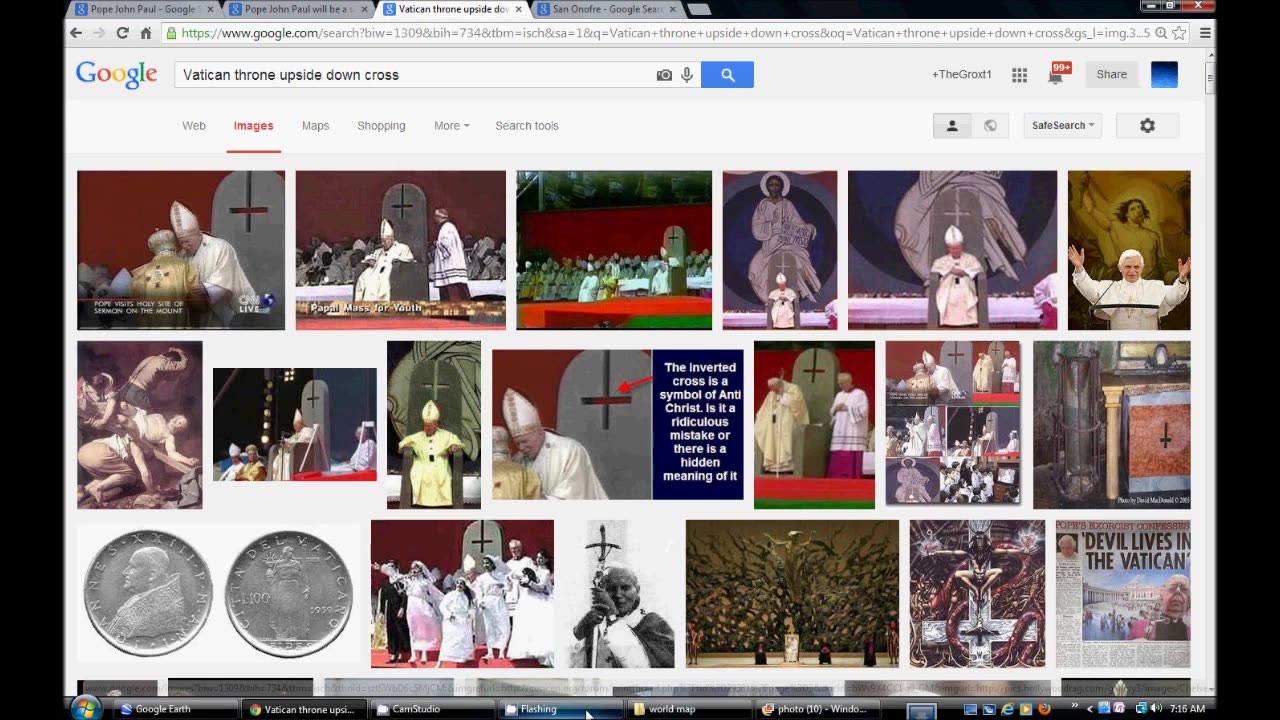Open Google+ notifications bell

[x=1057, y=74]
